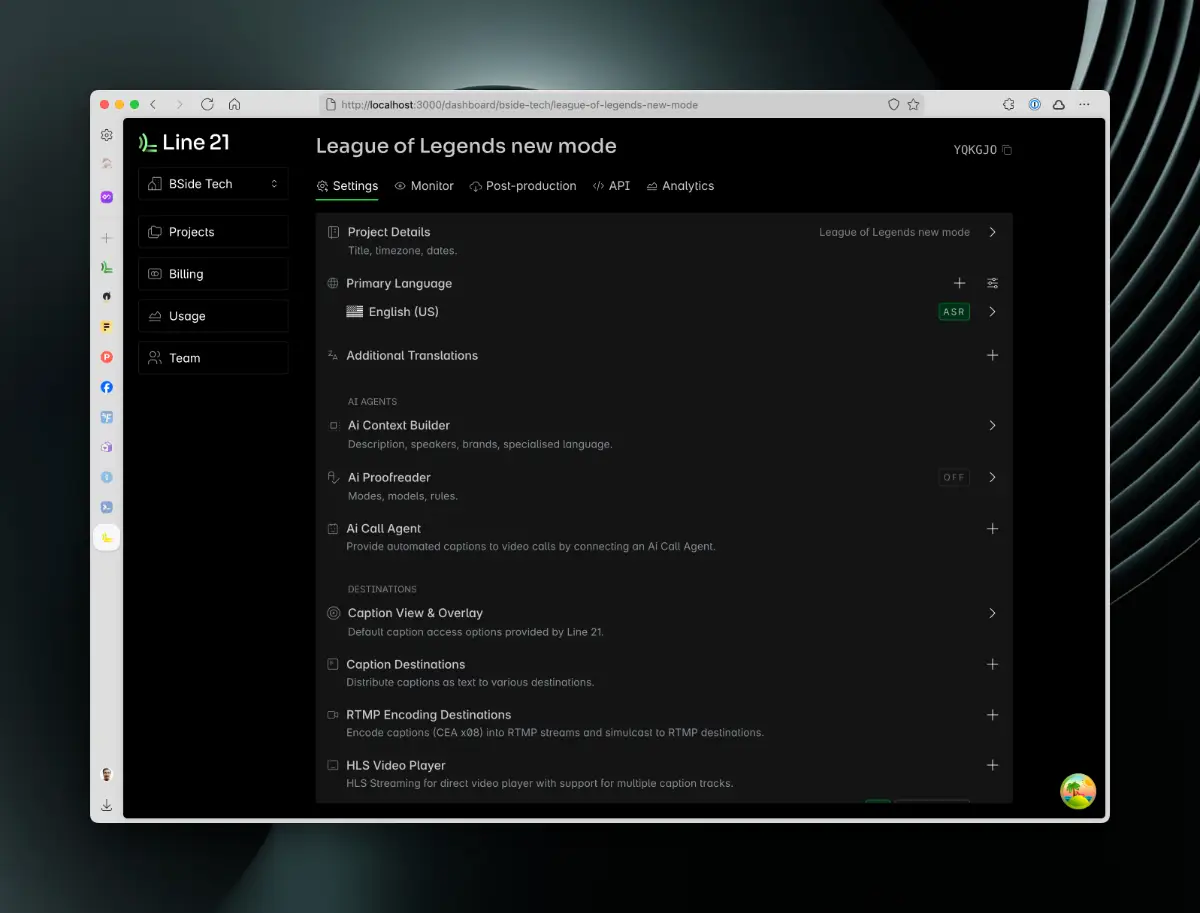Click the browser address bar
This screenshot has height=913, width=1200.
(600, 104)
